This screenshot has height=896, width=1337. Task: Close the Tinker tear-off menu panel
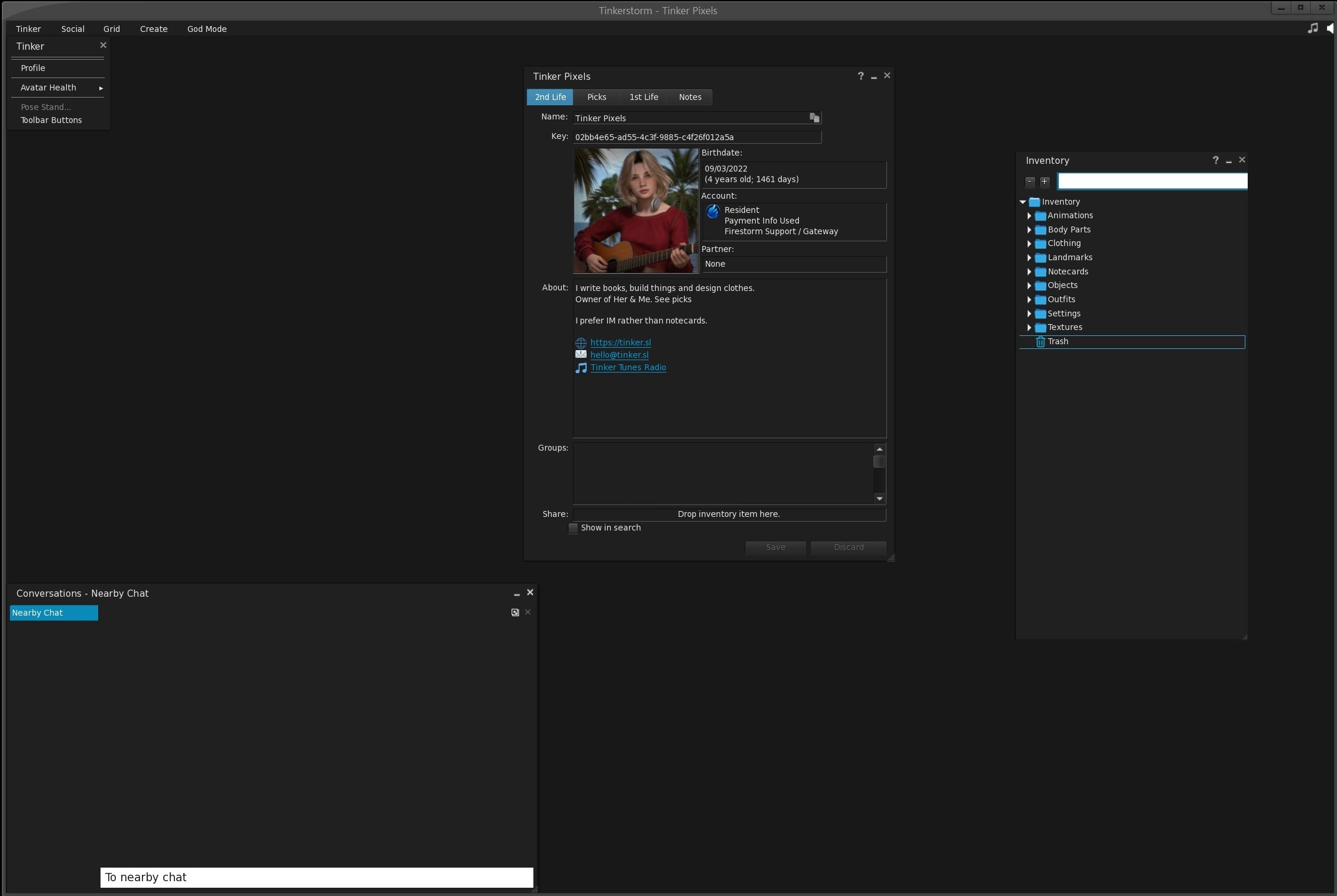(x=103, y=45)
